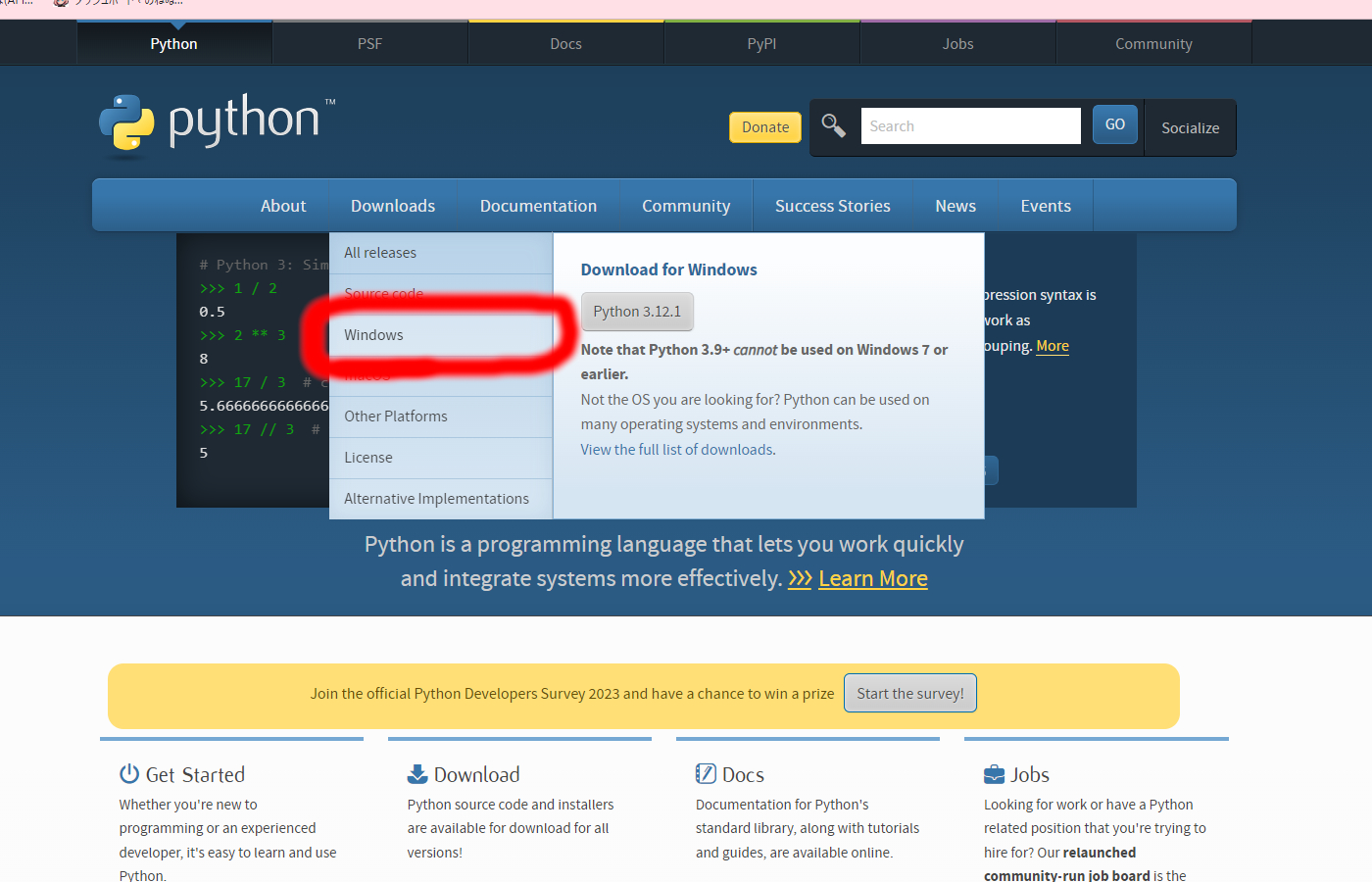Click the Donate button
Screen dimensions: 1372x882
point(764,126)
